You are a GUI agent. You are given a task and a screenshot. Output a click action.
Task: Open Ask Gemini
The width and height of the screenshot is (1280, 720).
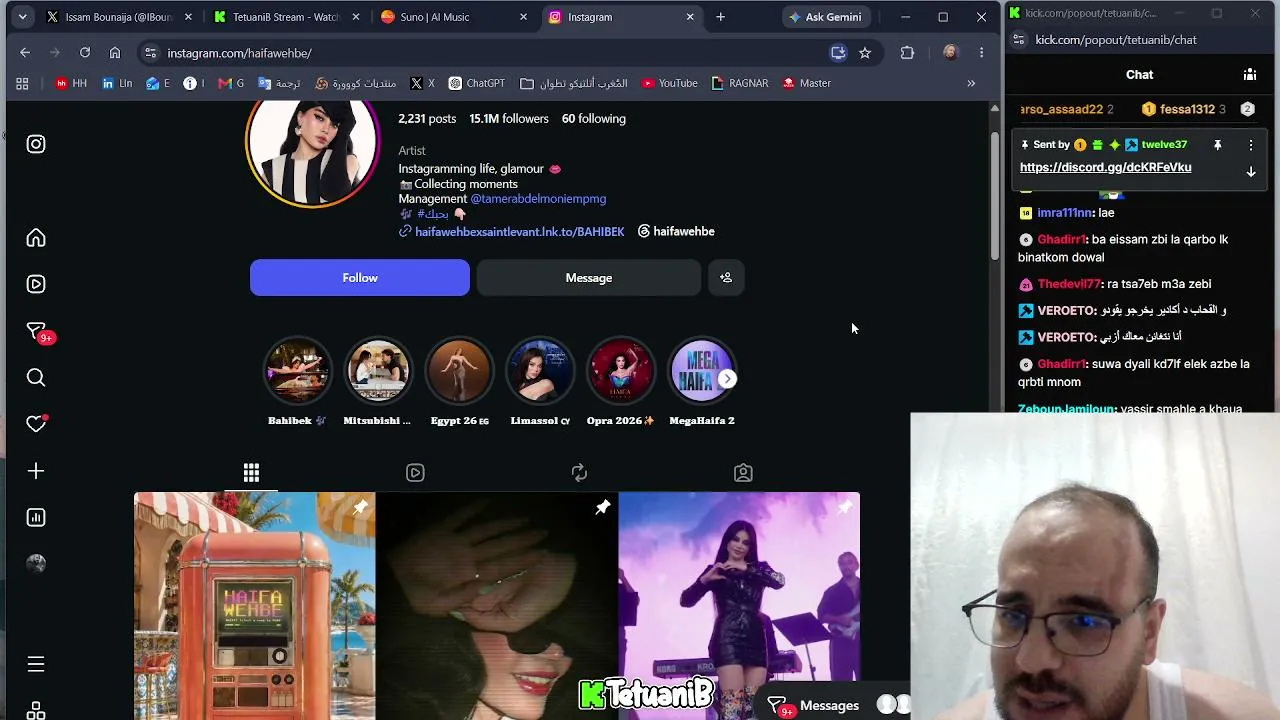[825, 17]
